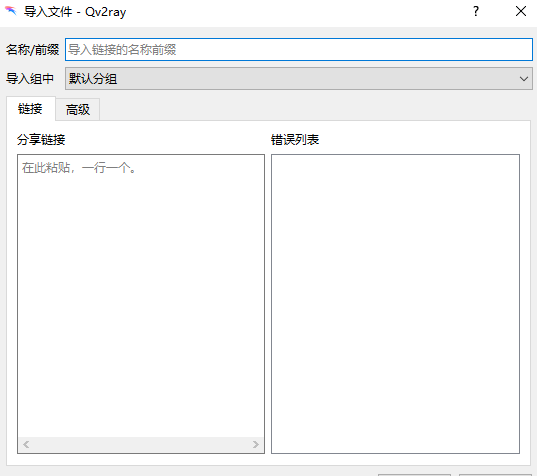The image size is (537, 476).
Task: Click the 名称/前缀 label text
Action: pyautogui.click(x=33, y=50)
